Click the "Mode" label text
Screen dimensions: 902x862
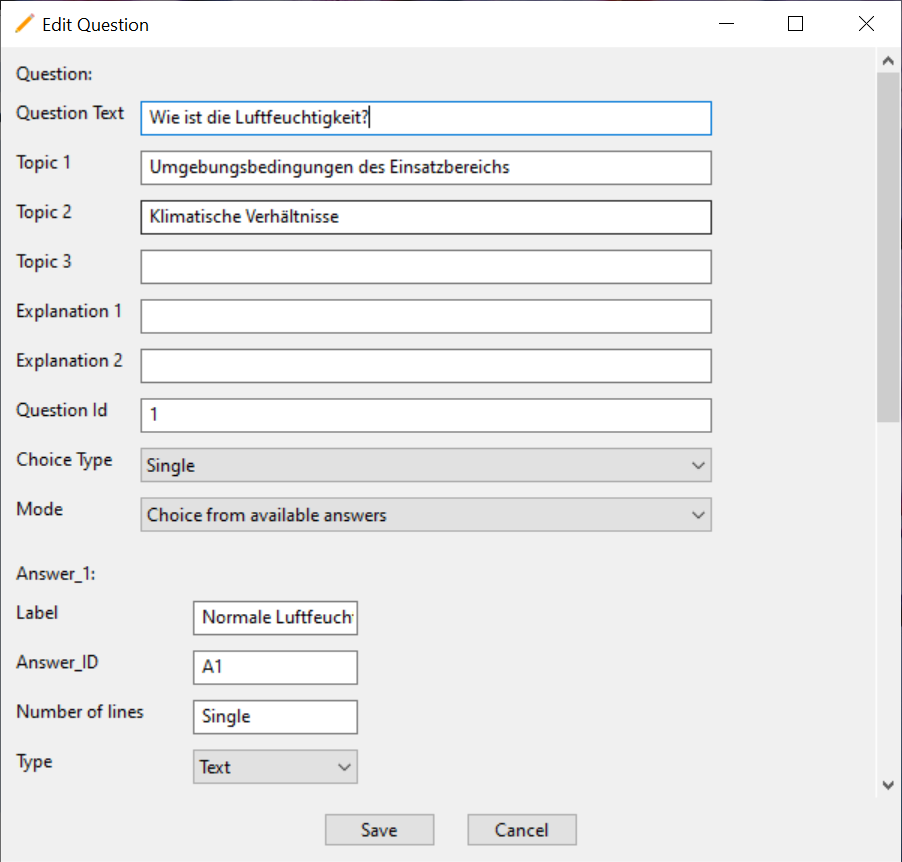click(40, 509)
